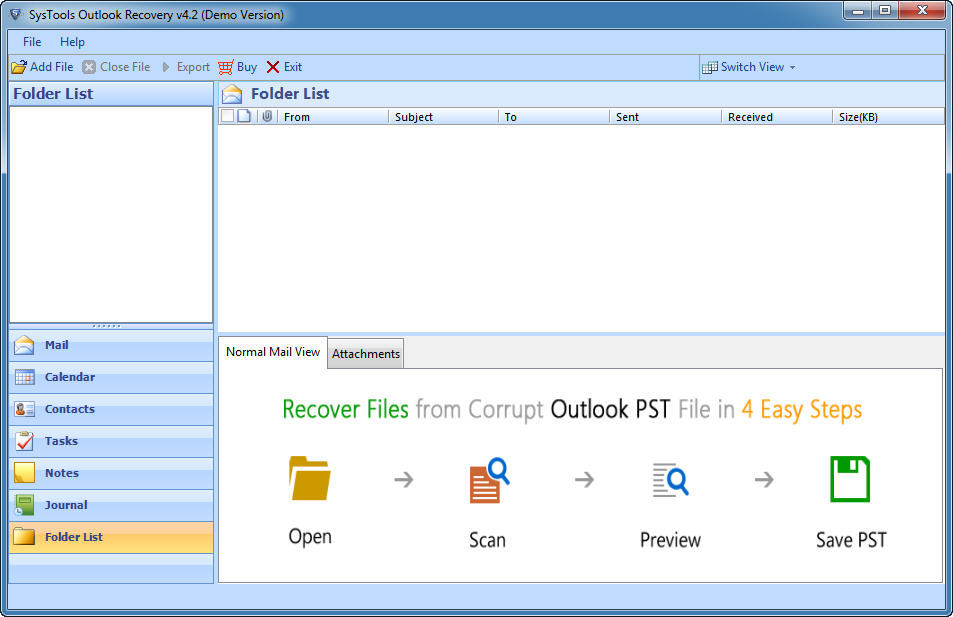This screenshot has width=953, height=617.
Task: Click the Scan step icon
Action: pyautogui.click(x=489, y=480)
